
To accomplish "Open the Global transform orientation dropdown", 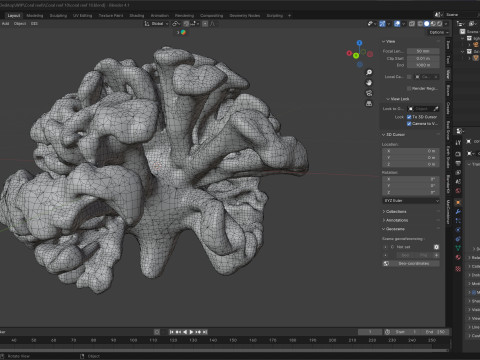I will (156, 24).
